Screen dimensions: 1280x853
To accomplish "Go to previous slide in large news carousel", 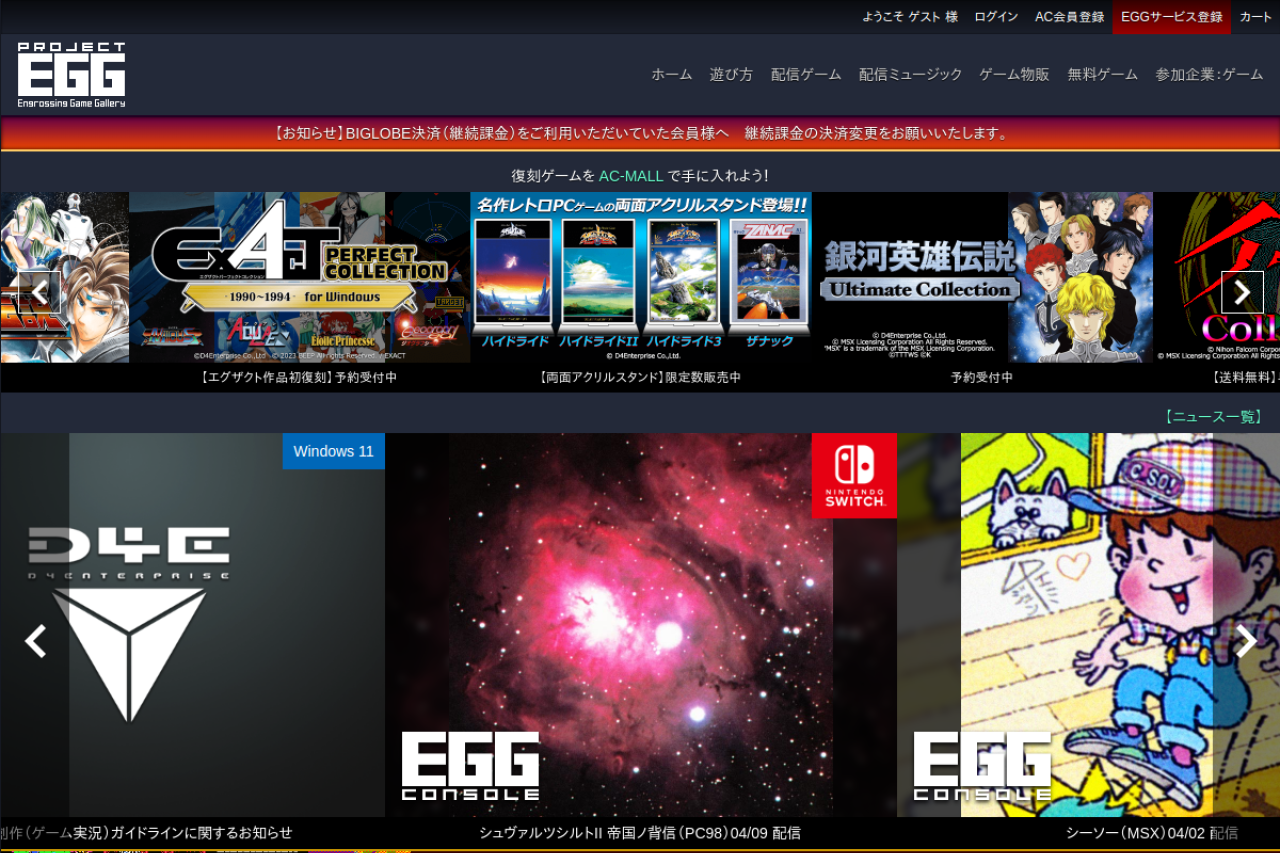I will [x=36, y=641].
